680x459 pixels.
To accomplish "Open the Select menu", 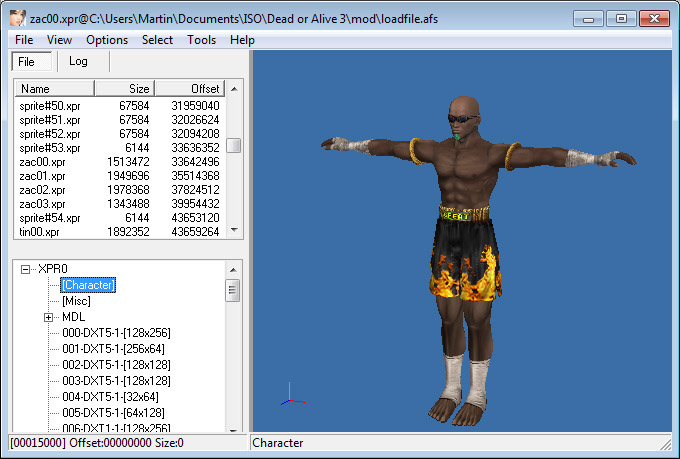I will click(x=157, y=40).
